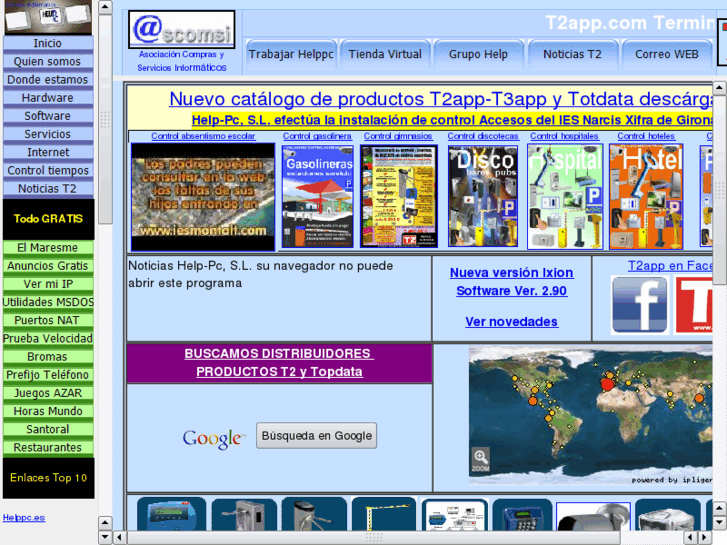Click the Puertos NAT button

[x=48, y=320]
